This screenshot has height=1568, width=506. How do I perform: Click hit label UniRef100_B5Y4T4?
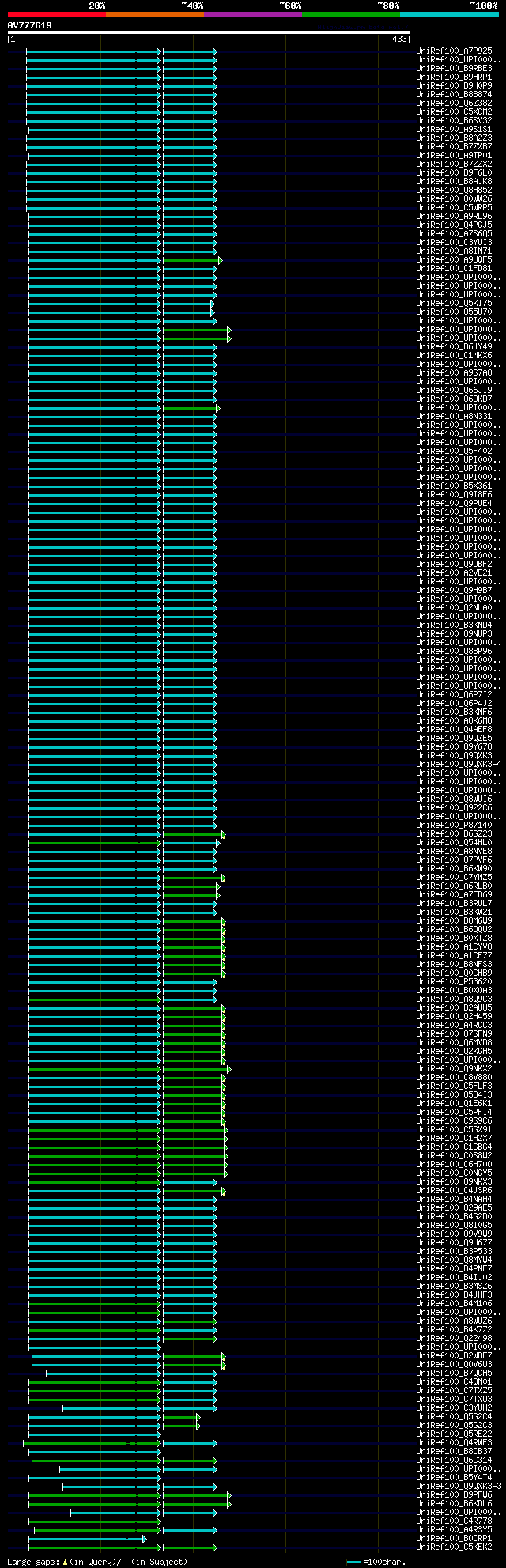click(454, 1477)
